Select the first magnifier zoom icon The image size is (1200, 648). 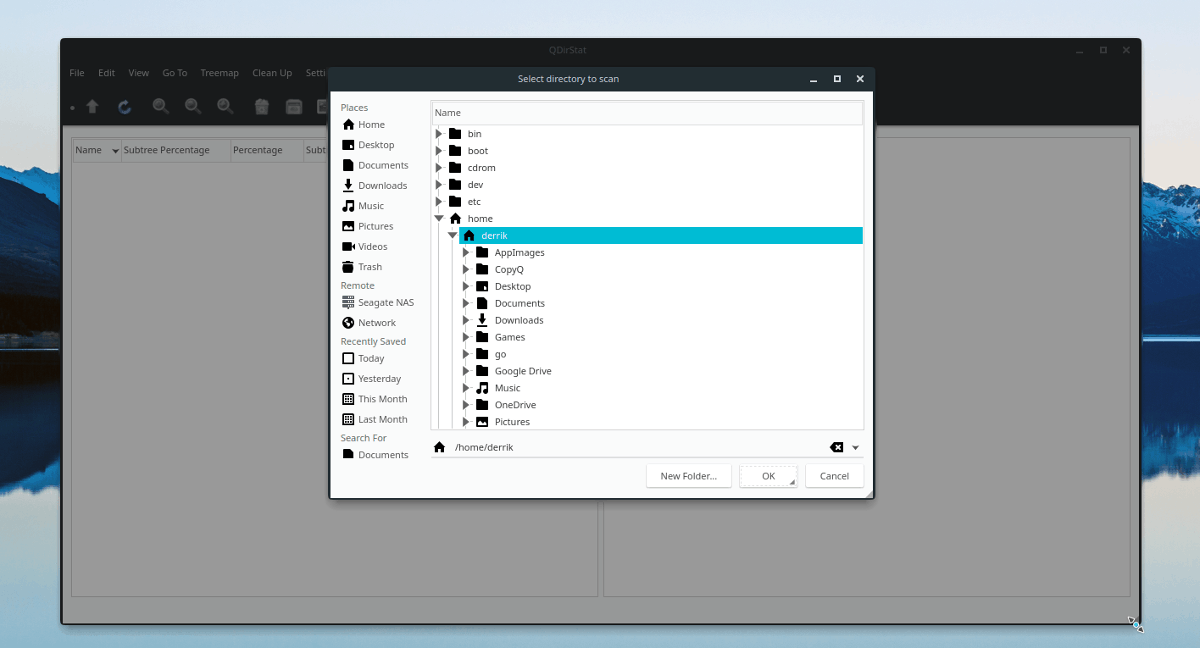pos(159,106)
